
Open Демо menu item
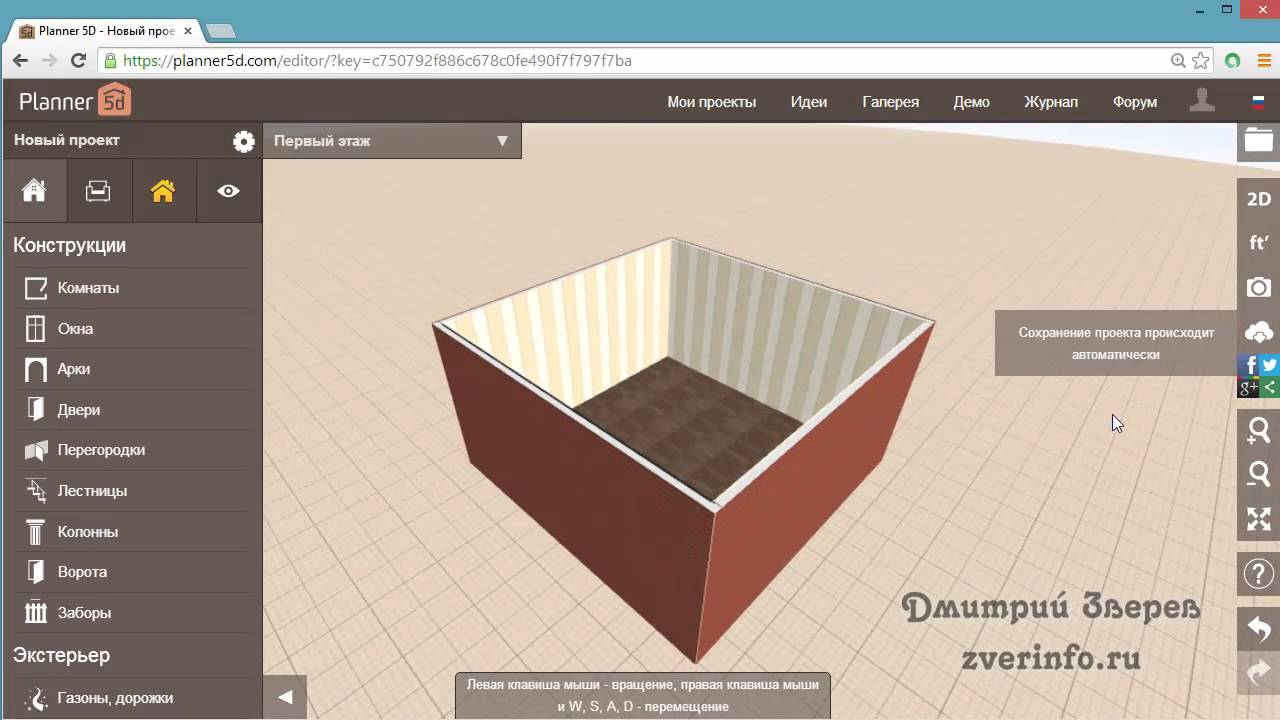(972, 102)
